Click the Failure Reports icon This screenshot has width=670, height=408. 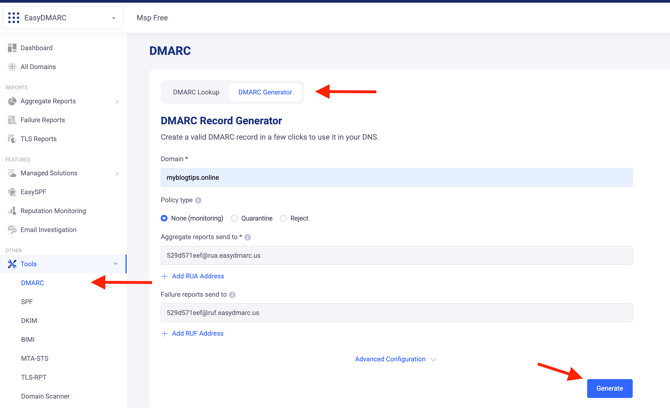tap(12, 120)
